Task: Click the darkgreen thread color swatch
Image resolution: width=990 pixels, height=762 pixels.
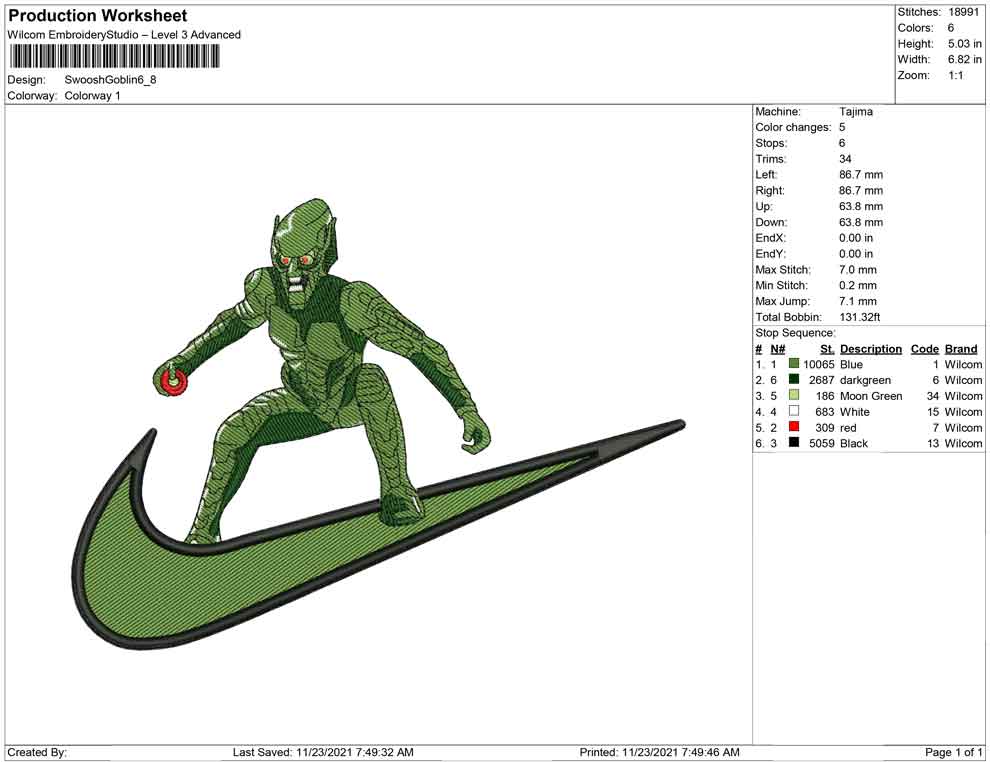Action: [x=794, y=379]
